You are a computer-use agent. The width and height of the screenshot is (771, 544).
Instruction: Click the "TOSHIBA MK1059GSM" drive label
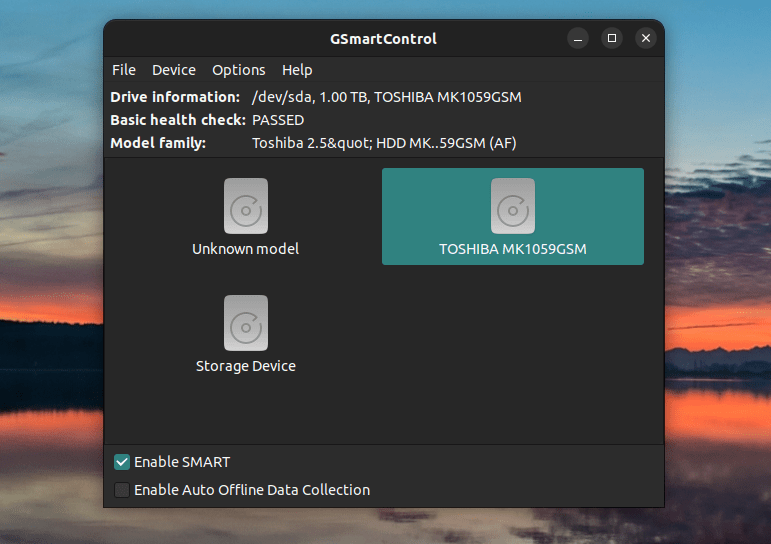pos(513,249)
